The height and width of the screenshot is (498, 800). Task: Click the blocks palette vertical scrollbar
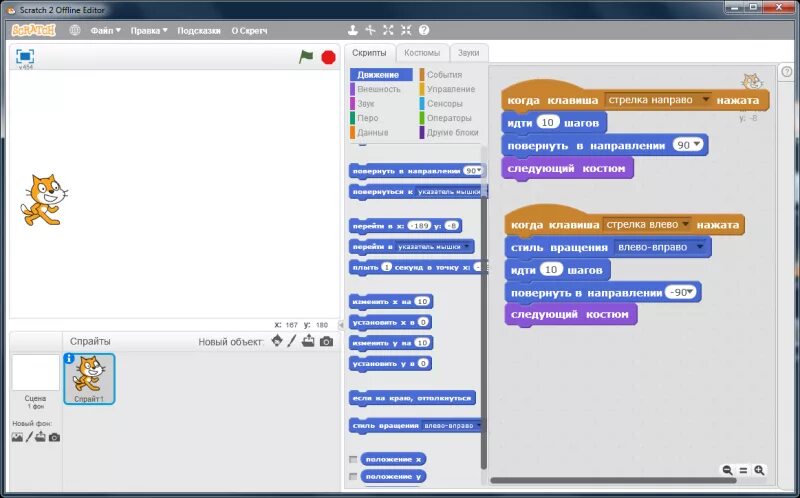click(484, 333)
